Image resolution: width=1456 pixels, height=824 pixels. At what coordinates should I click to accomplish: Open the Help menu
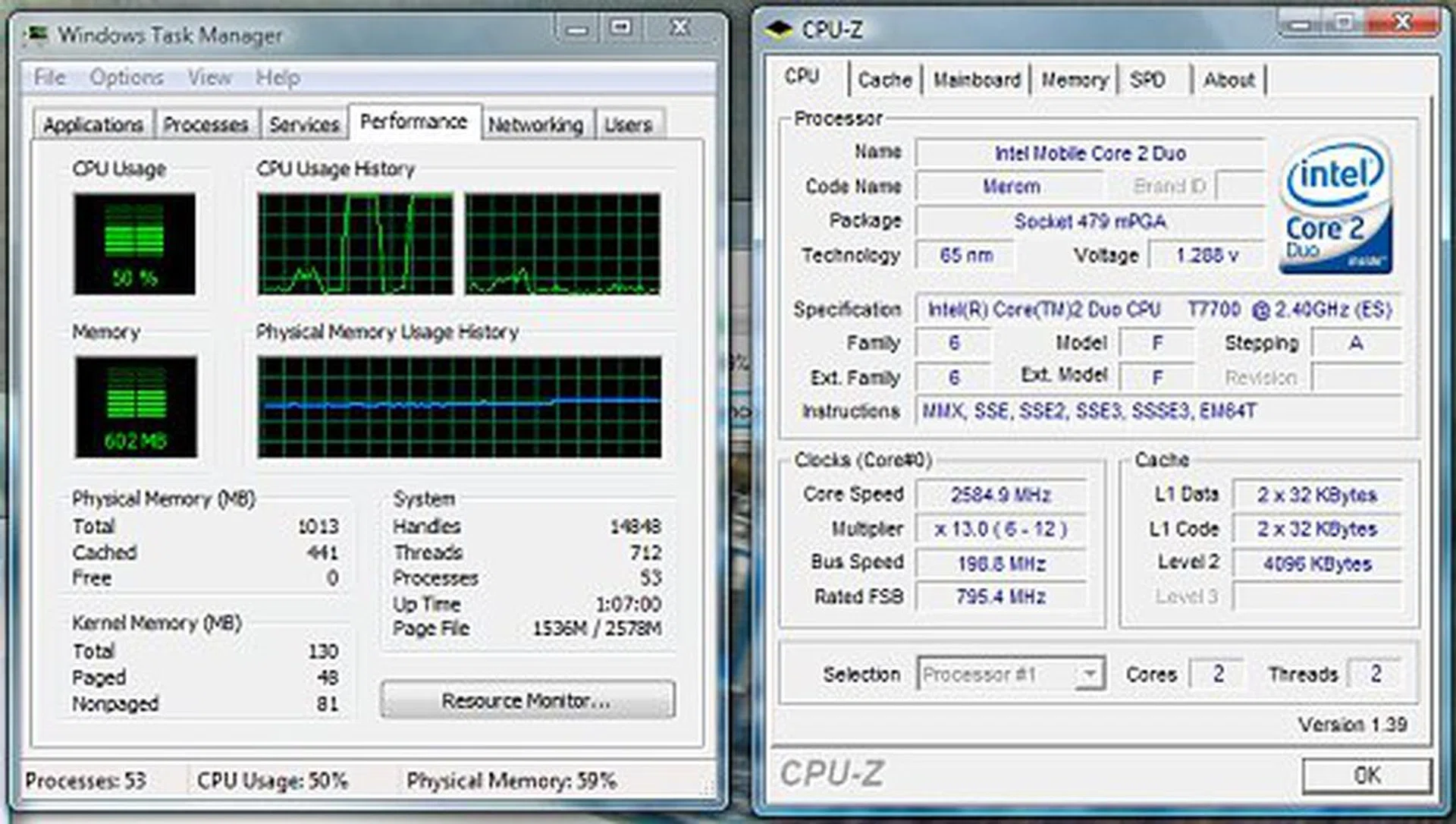pyautogui.click(x=278, y=77)
